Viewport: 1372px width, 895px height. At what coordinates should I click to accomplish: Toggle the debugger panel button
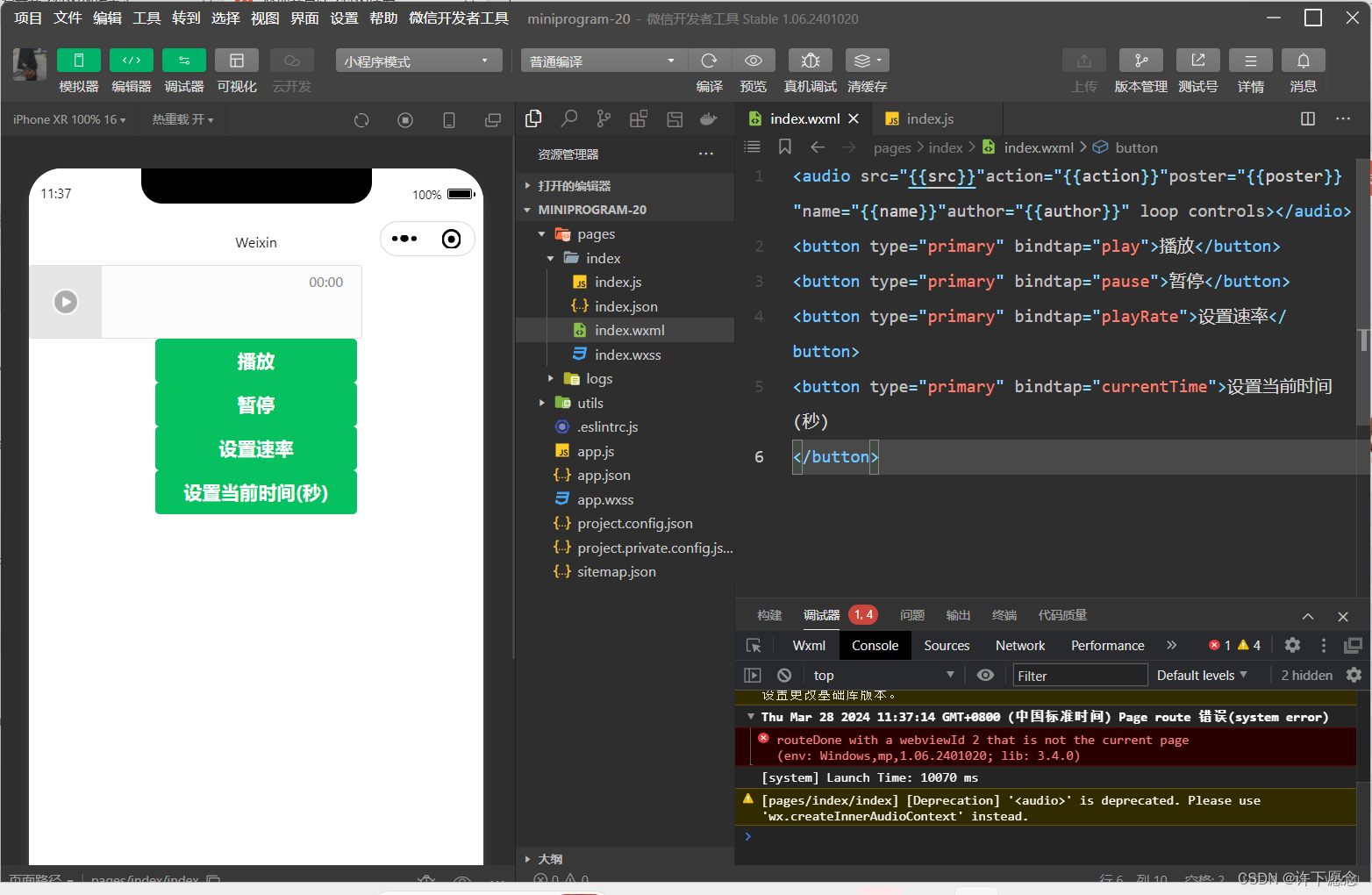[x=184, y=60]
